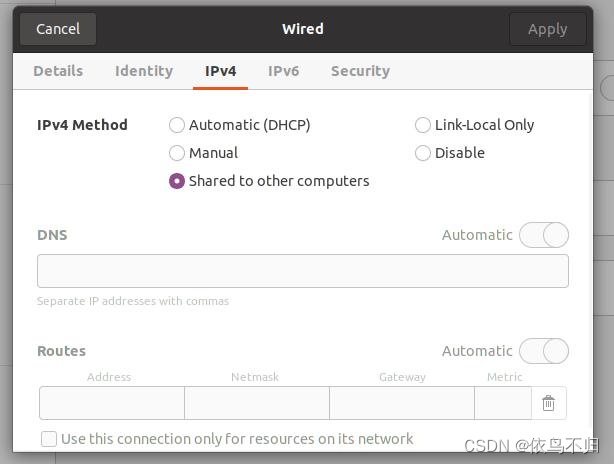Click the route Netmask field
The width and height of the screenshot is (614, 464).
click(x=257, y=403)
